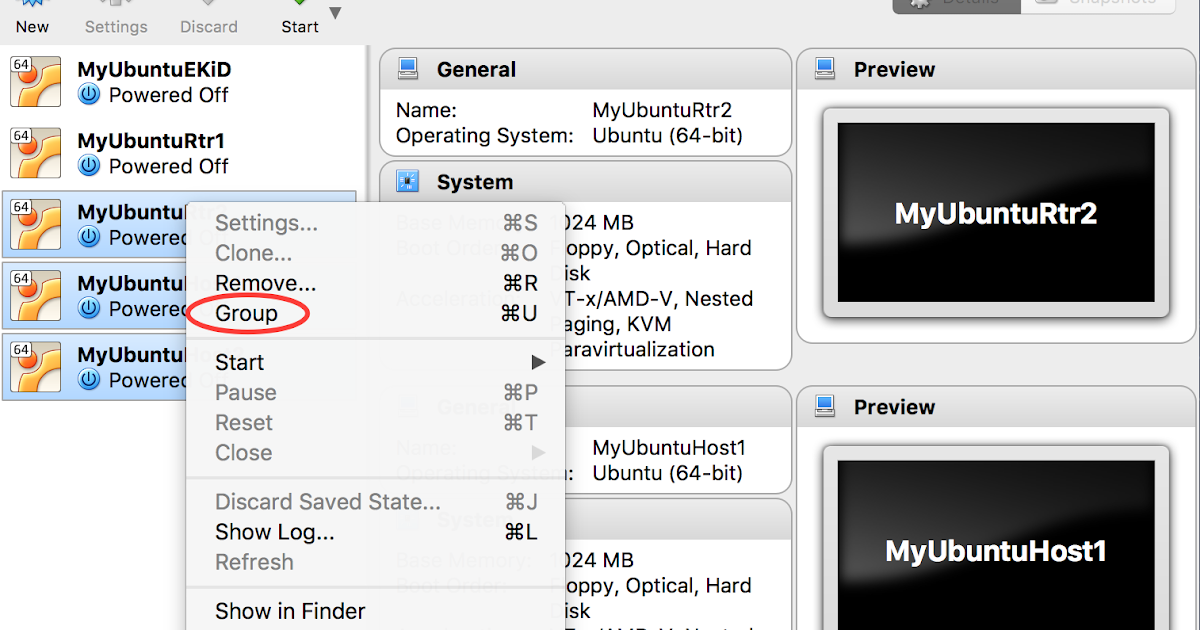This screenshot has height=630, width=1200.
Task: Click the MyUbuntuEKiD virtual machine icon
Action: [35, 81]
